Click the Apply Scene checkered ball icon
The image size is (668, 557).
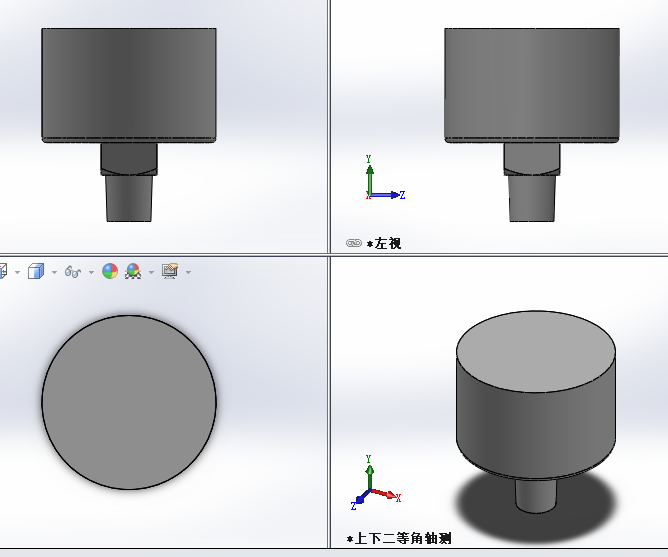[x=133, y=271]
